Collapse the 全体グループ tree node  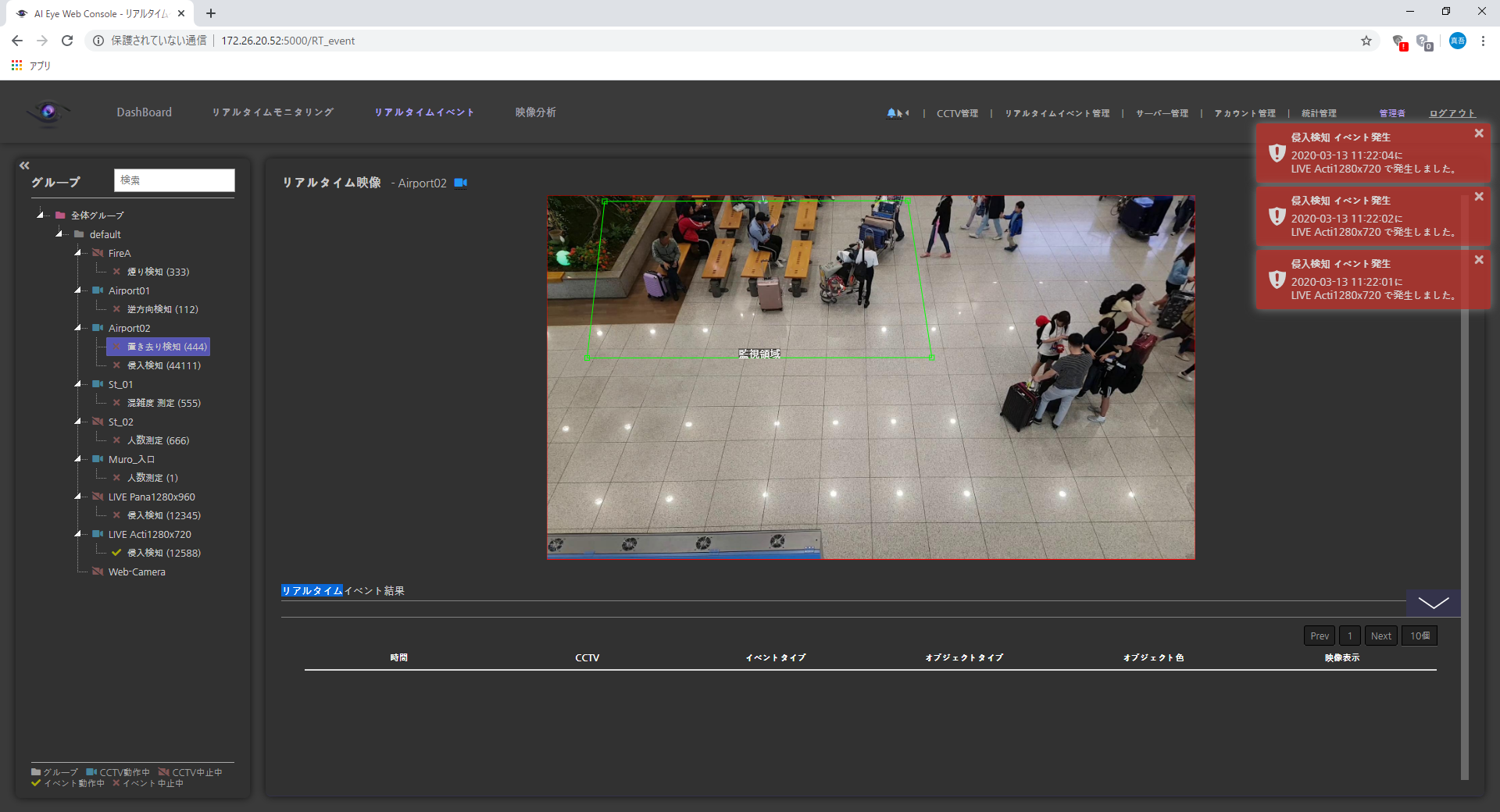point(40,215)
